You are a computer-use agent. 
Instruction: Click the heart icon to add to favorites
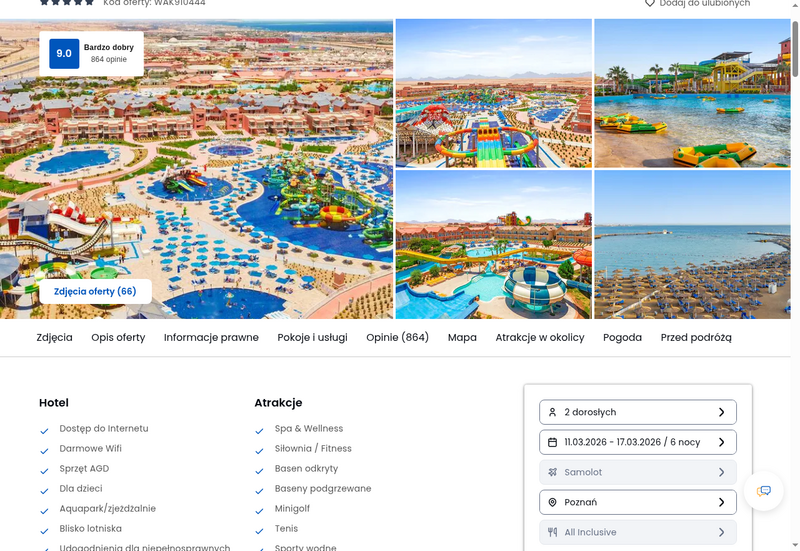point(649,3)
